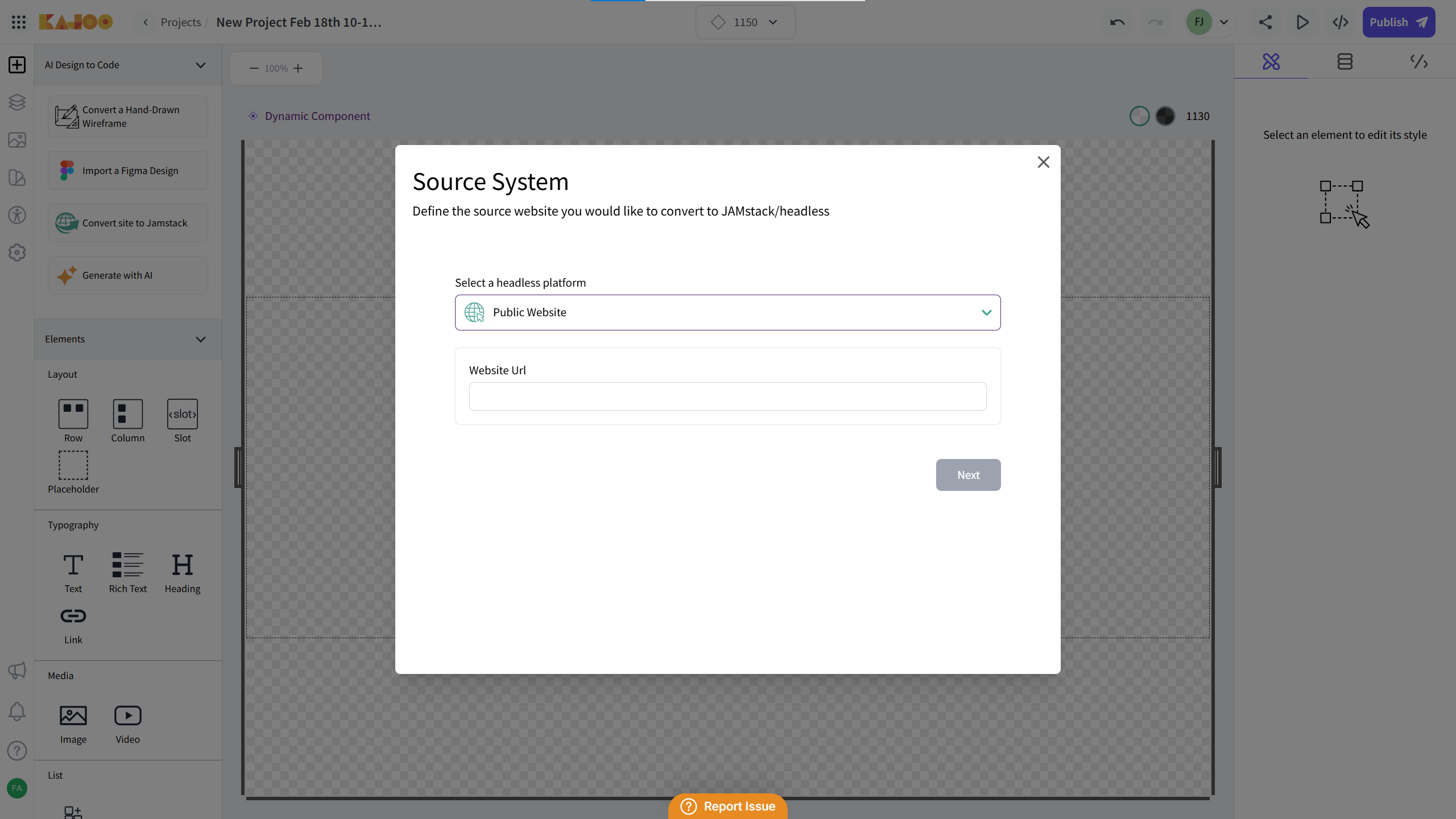The width and height of the screenshot is (1456, 819).
Task: Switch to dark theme circle toggle
Action: [1165, 116]
